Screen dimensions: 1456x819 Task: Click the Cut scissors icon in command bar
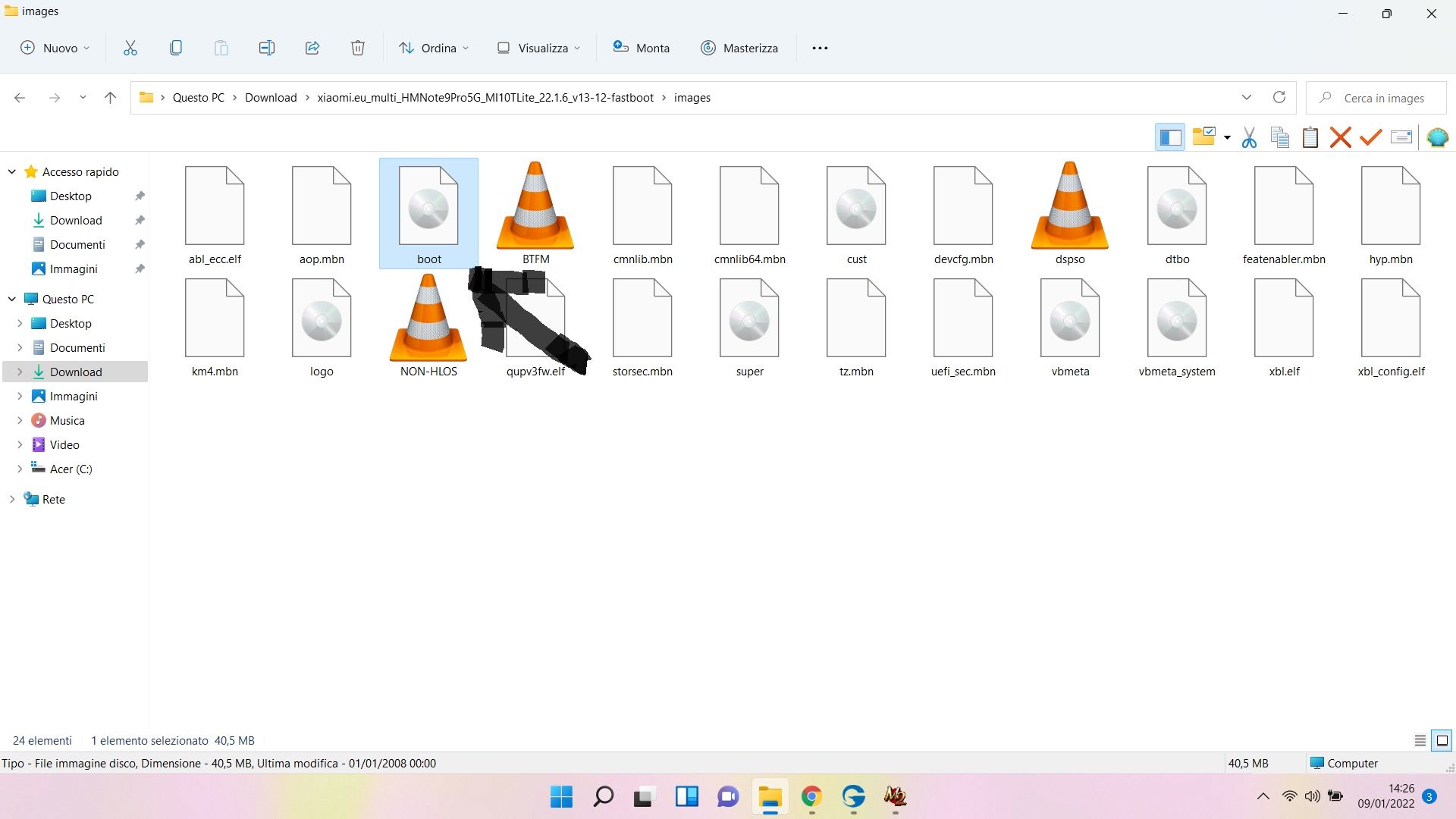point(130,48)
